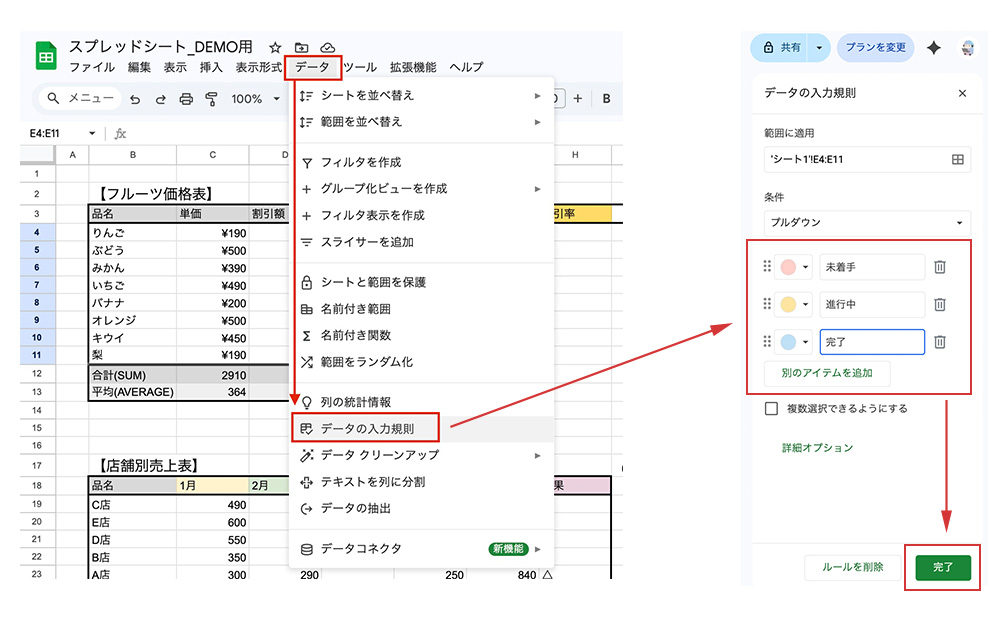Open the データ menu in the menu bar

(x=312, y=67)
